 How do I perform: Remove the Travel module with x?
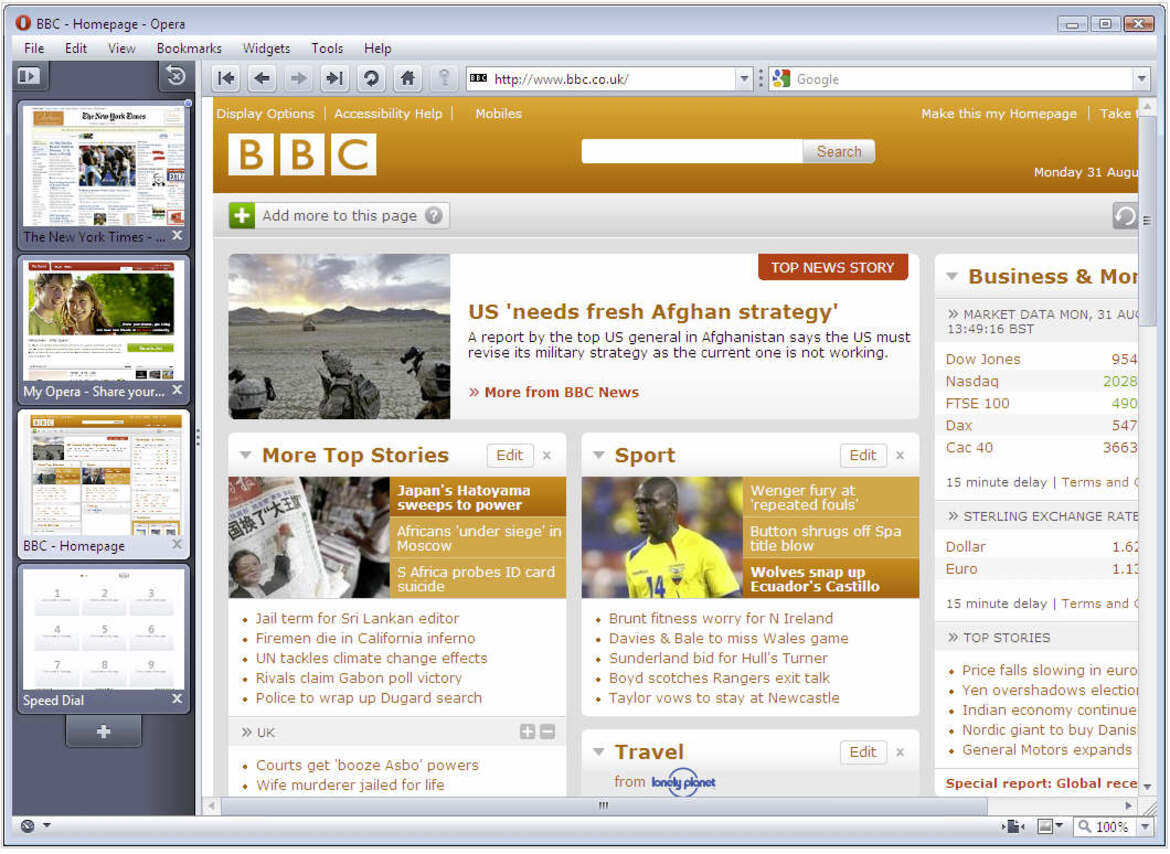coord(900,753)
